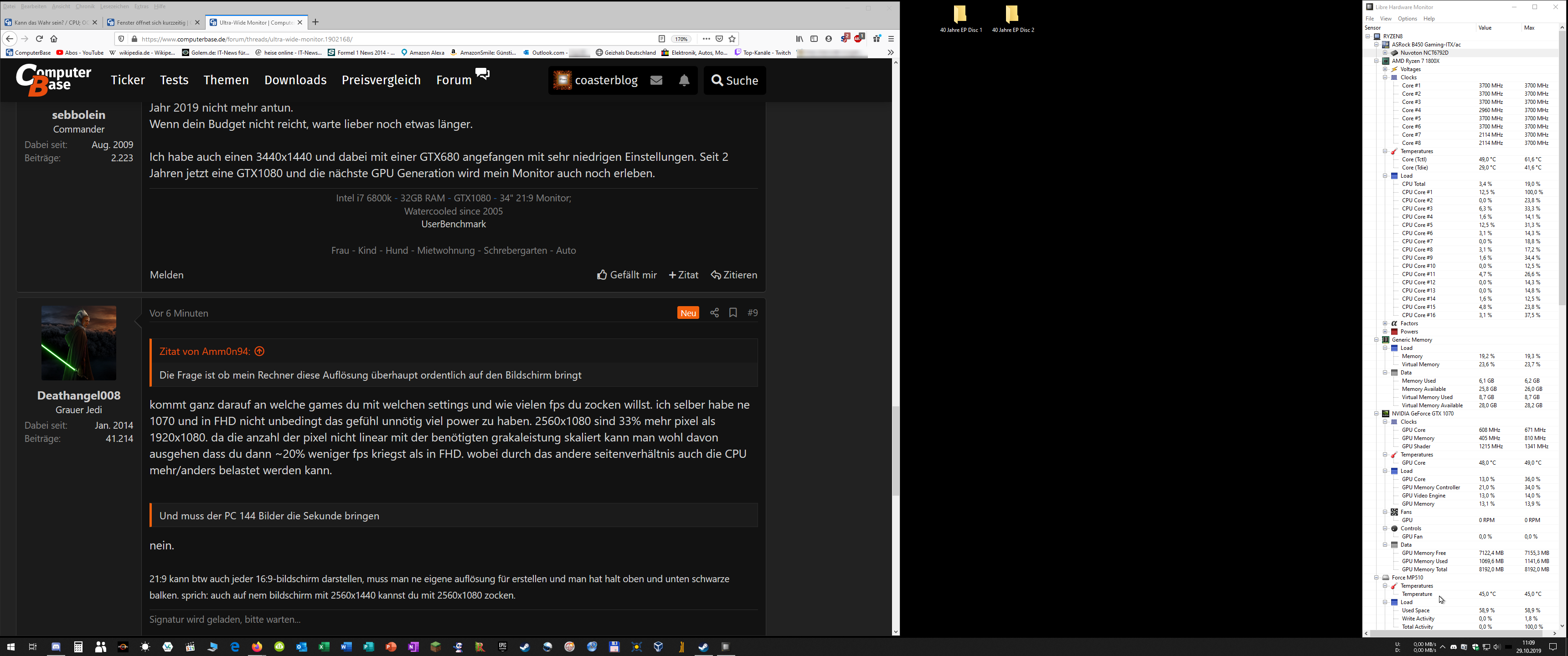1568x656 pixels.
Task: Toggle reader view in the address bar
Action: coord(662,39)
